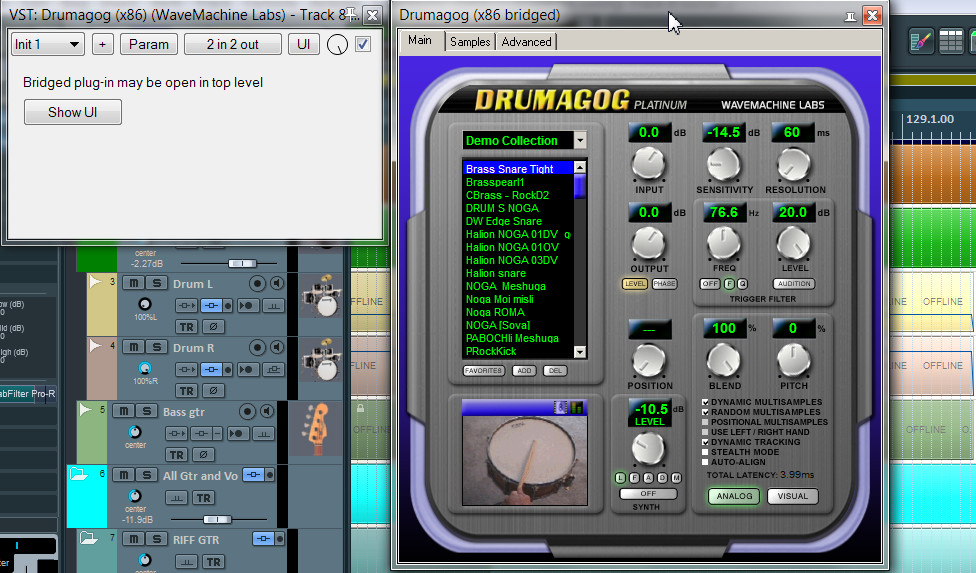Click the Bass gtr guitar headstock thumbnail

316,427
